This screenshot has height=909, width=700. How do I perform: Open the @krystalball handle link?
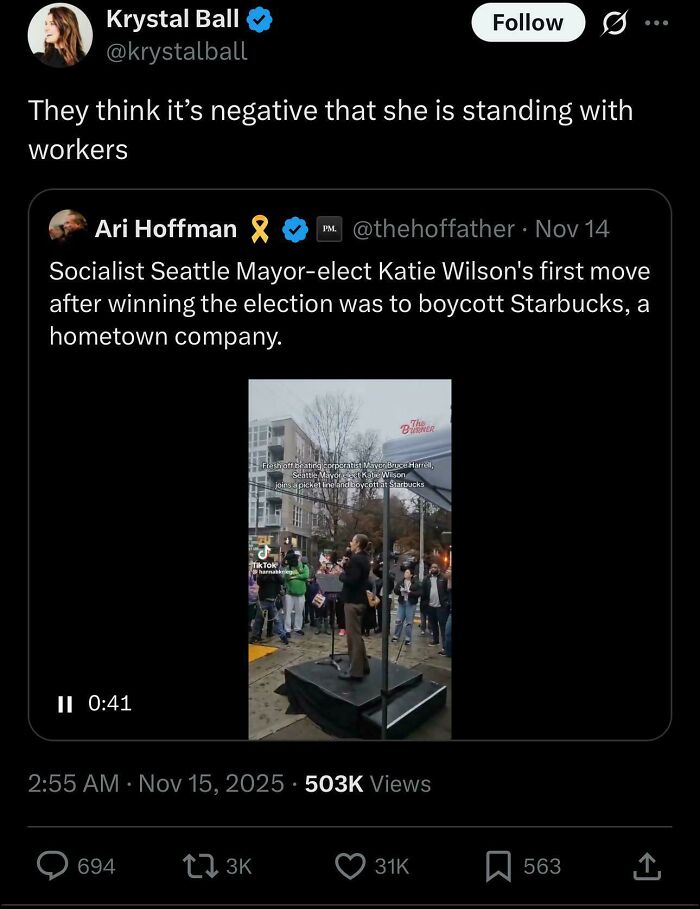pos(176,51)
